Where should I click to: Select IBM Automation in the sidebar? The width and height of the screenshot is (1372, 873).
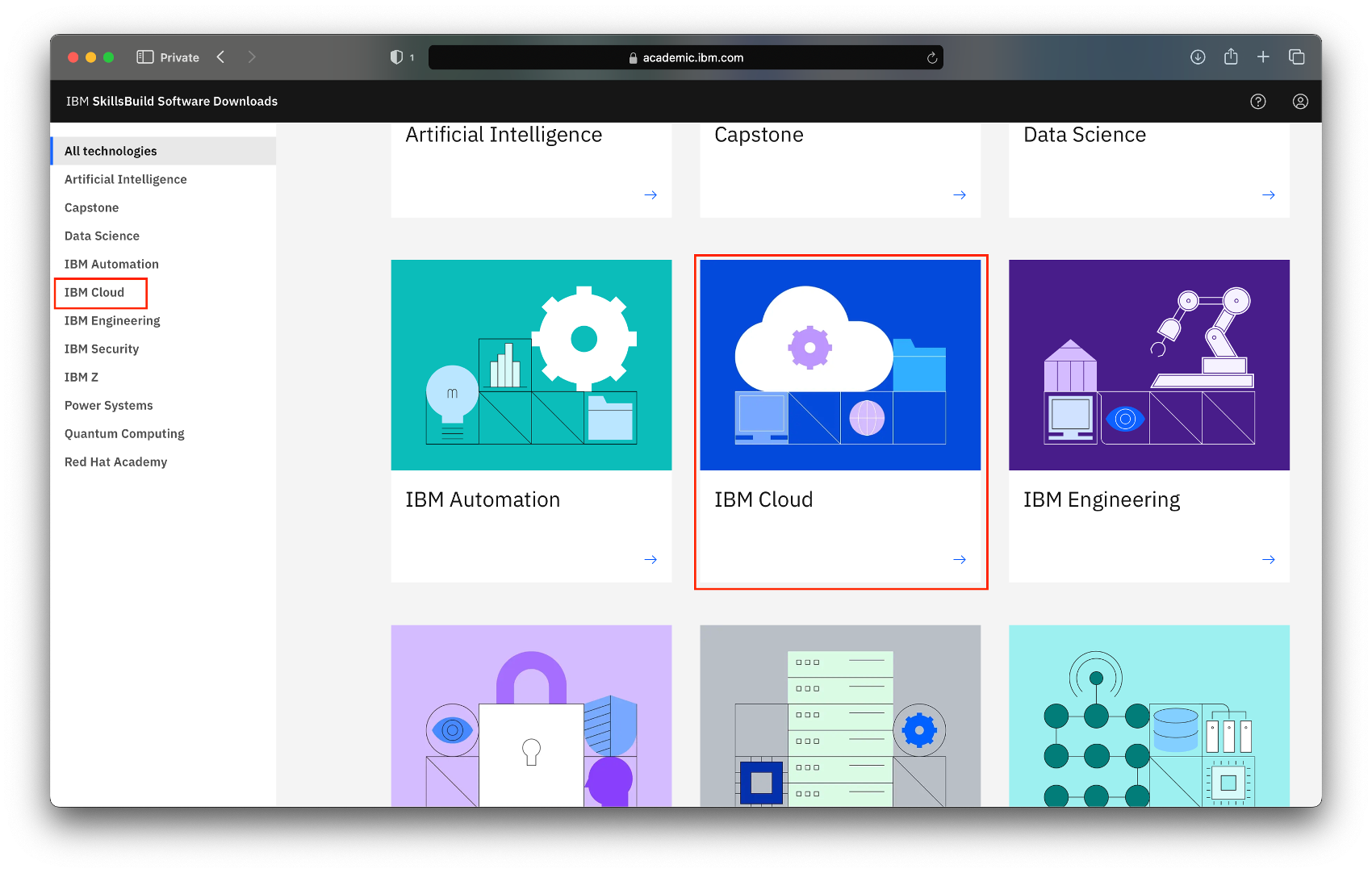click(x=164, y=264)
